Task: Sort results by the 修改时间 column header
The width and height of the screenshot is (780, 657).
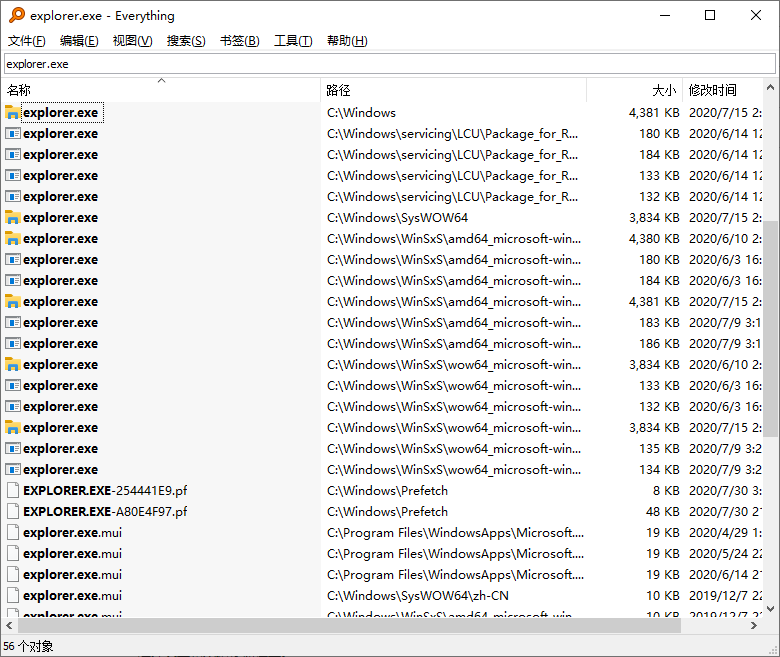Action: click(722, 90)
